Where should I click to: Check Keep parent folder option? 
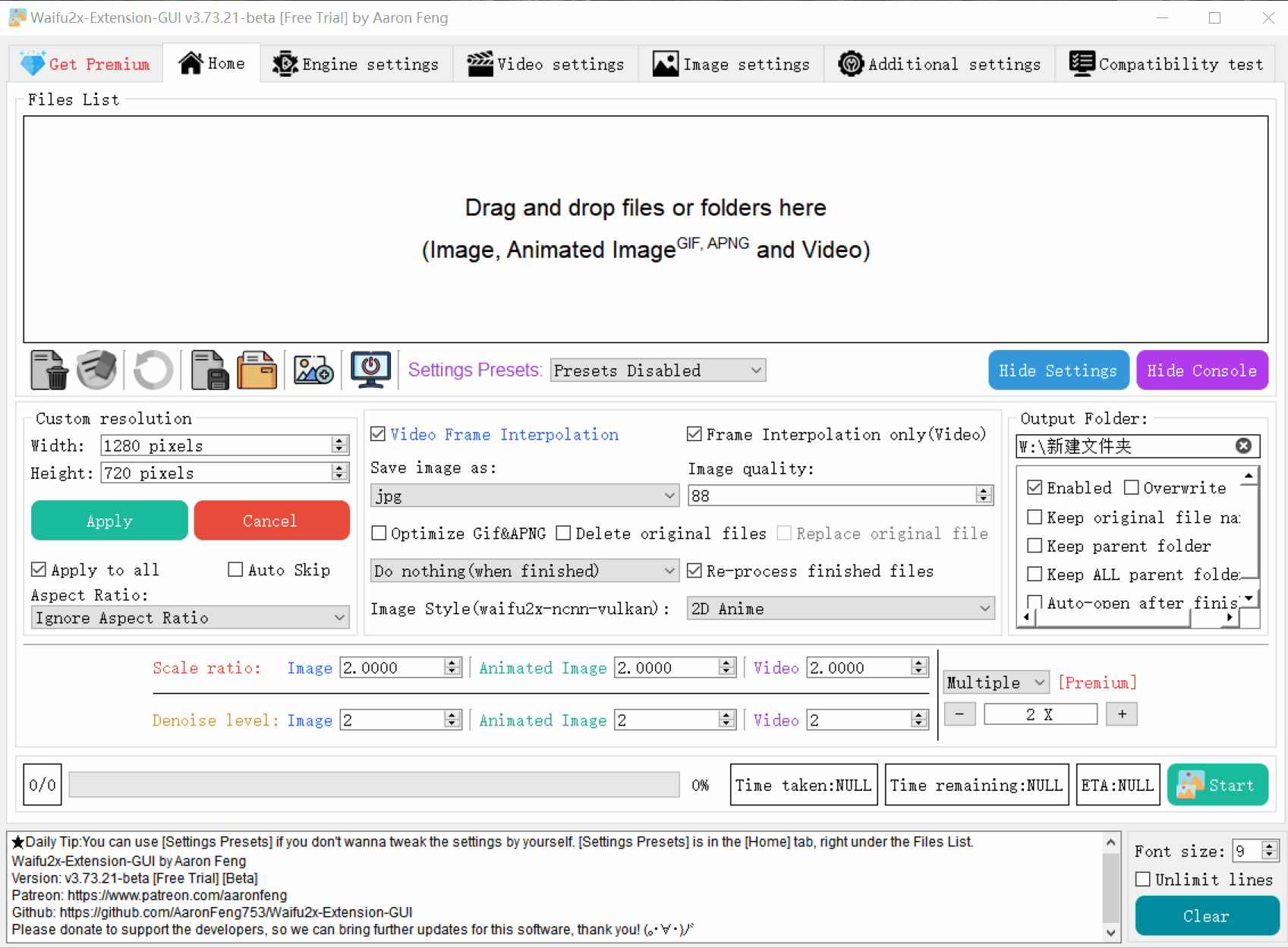(1034, 545)
